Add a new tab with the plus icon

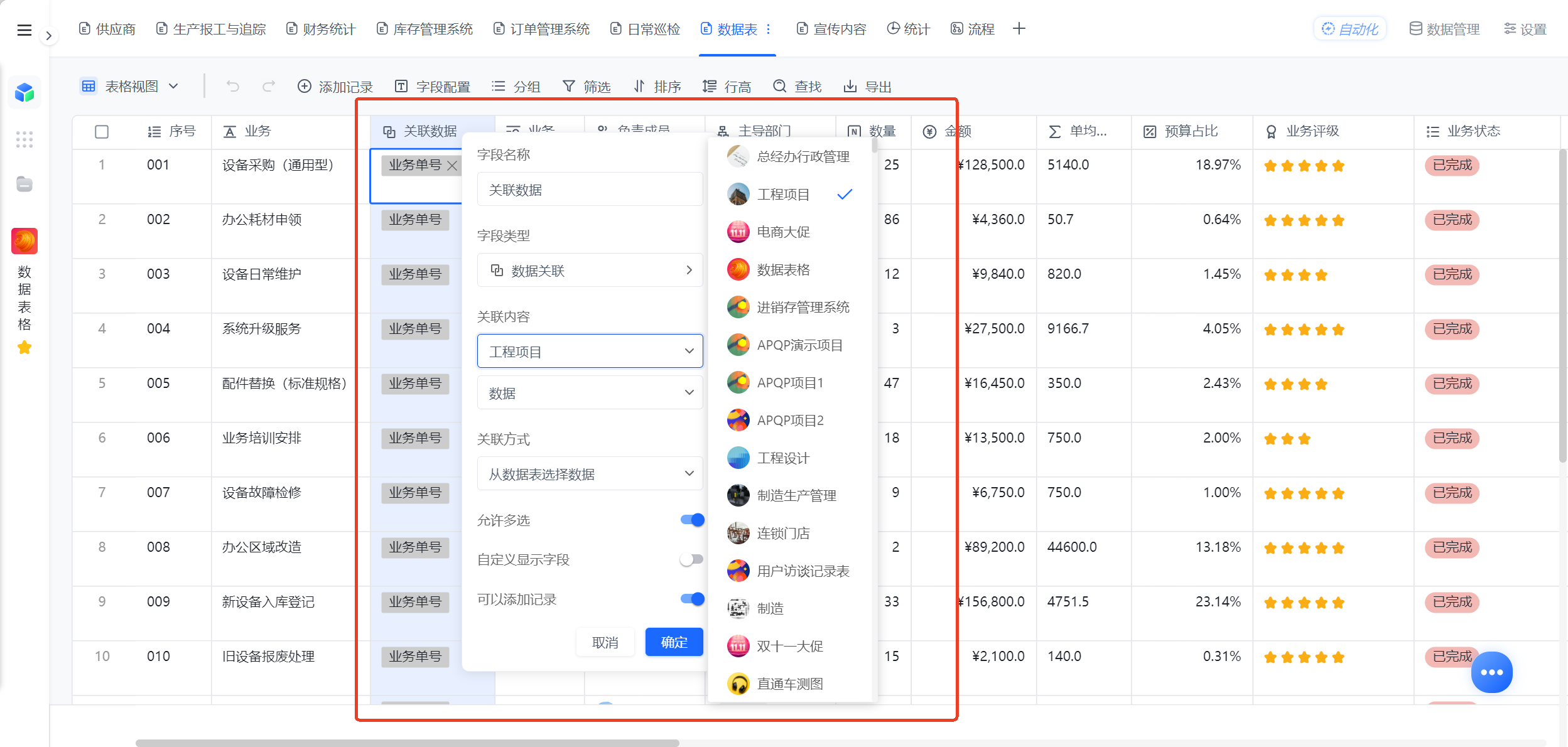[x=1019, y=29]
